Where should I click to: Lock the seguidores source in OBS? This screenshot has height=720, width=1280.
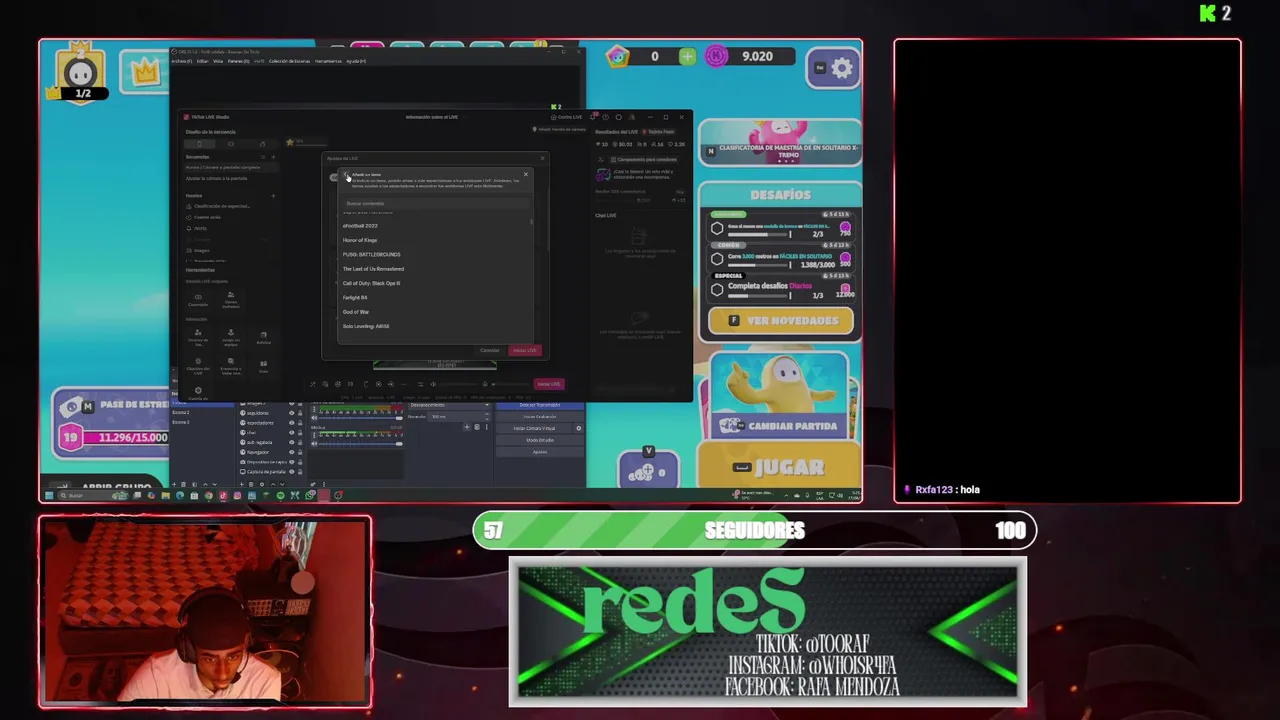click(300, 413)
